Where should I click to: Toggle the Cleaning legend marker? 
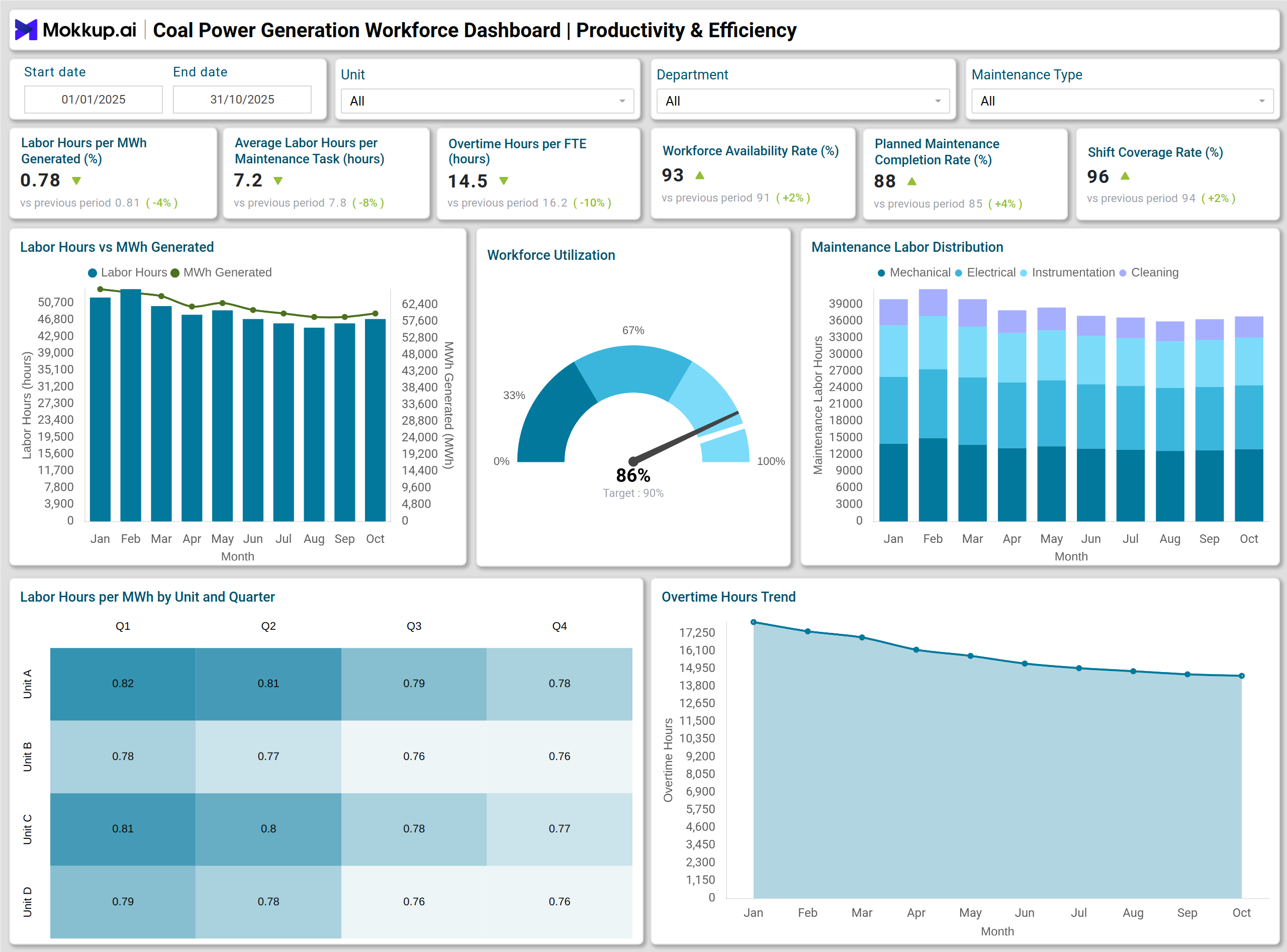(x=1123, y=272)
